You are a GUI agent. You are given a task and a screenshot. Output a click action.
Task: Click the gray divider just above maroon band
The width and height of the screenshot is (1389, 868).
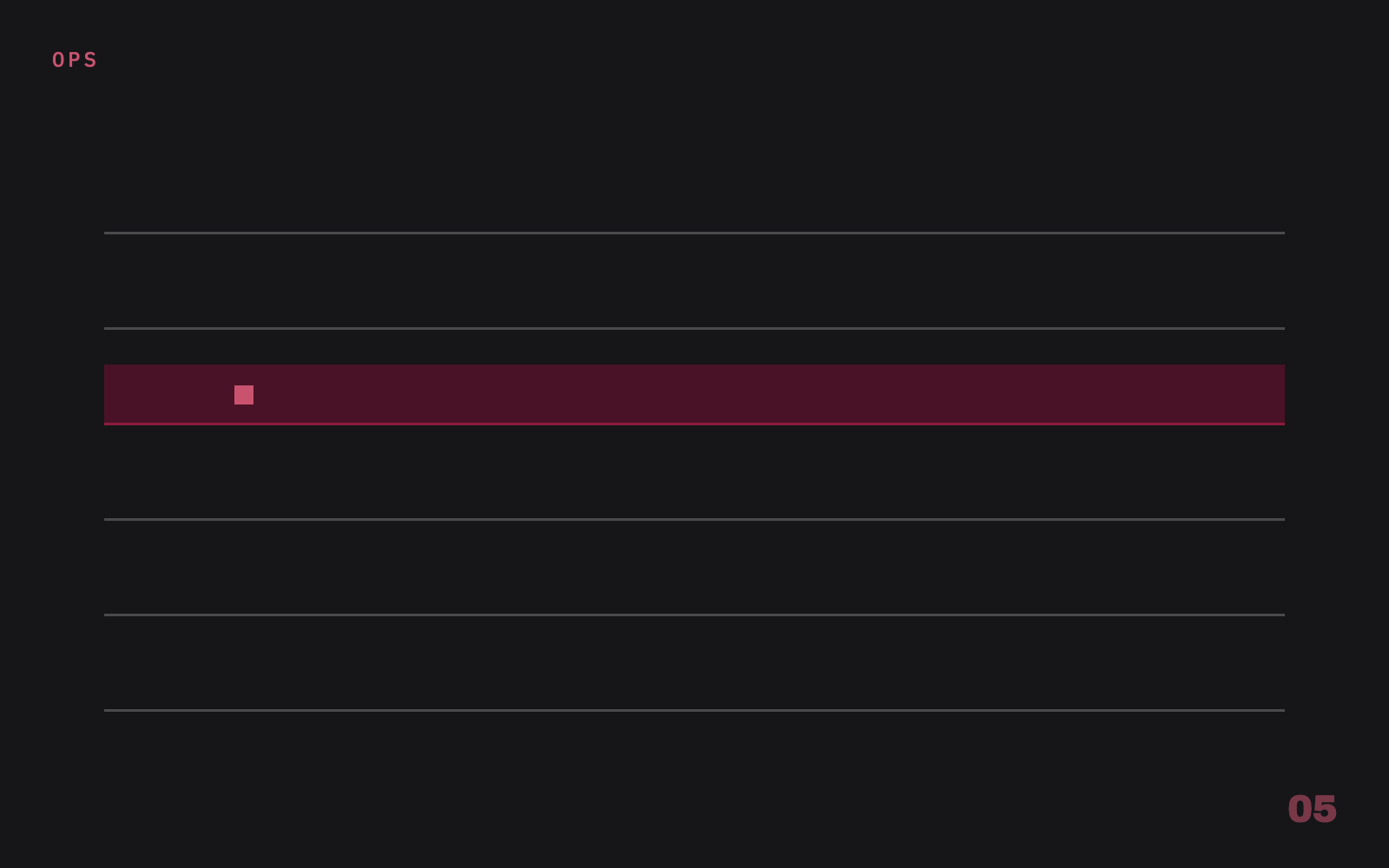pos(694,328)
